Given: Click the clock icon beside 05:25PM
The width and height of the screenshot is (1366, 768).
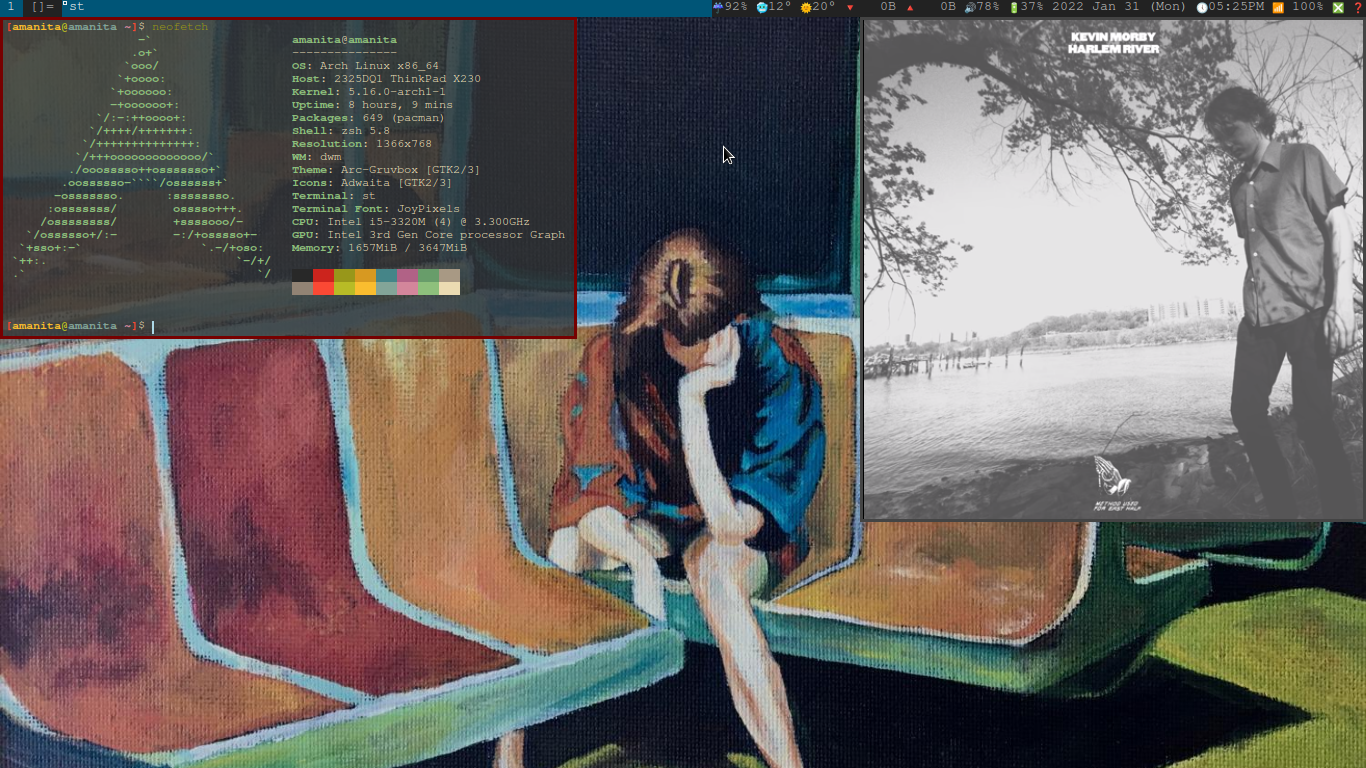Looking at the screenshot, I should click(1202, 7).
